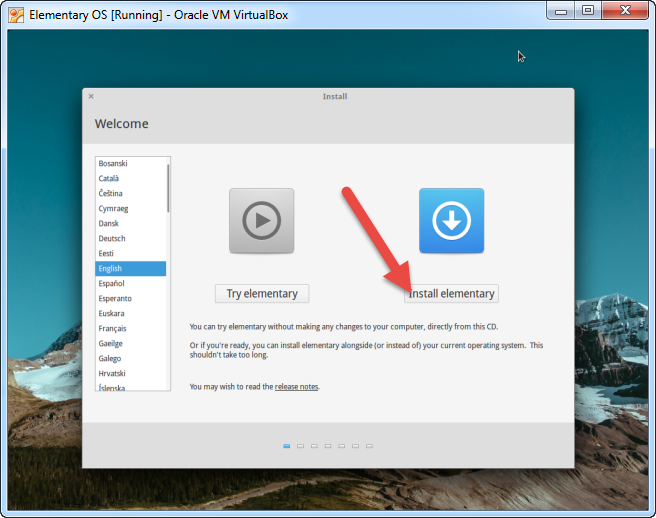Close the VirtualBox window
The image size is (656, 518).
(625, 11)
